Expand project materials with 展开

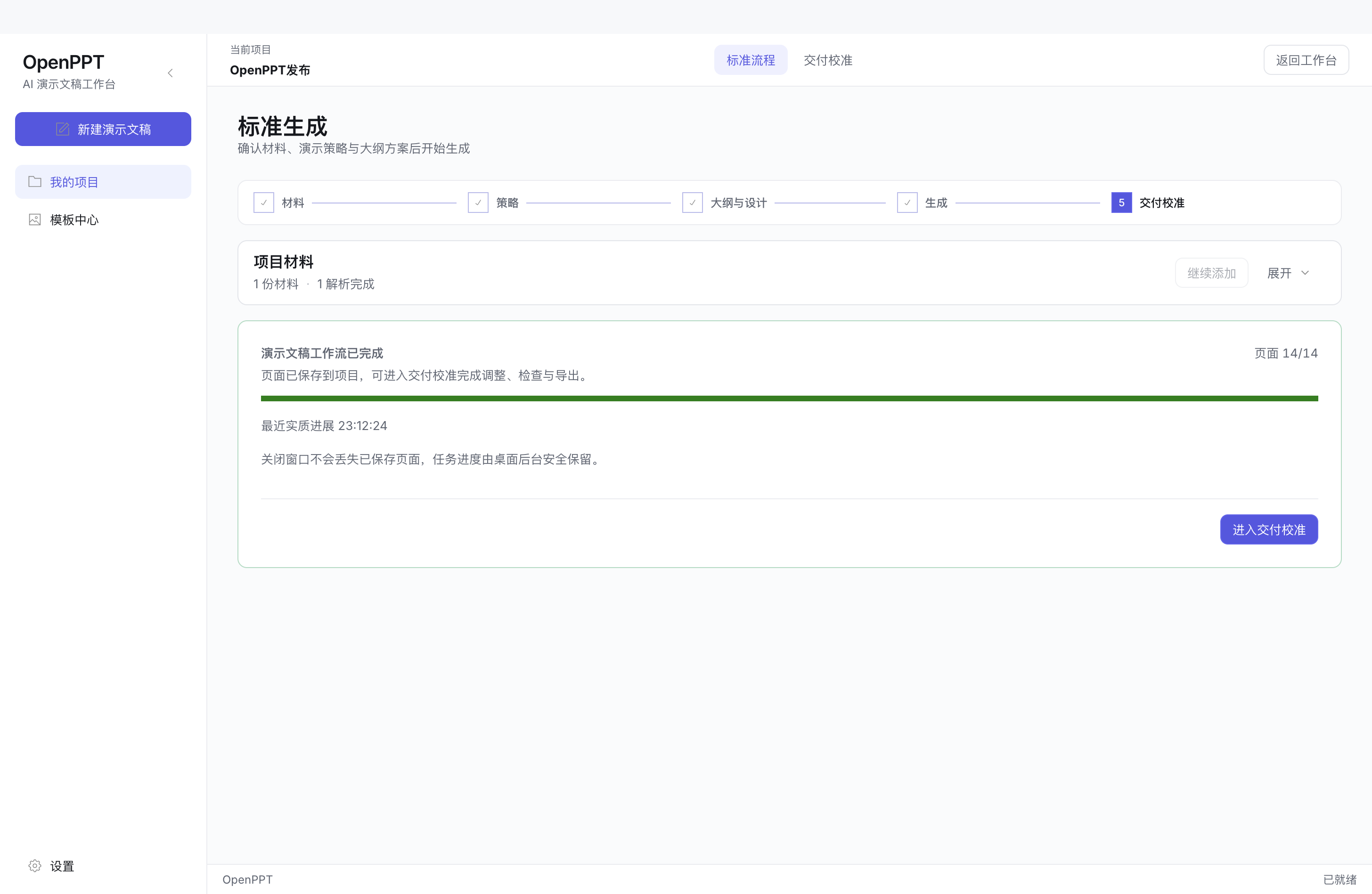tap(1289, 273)
